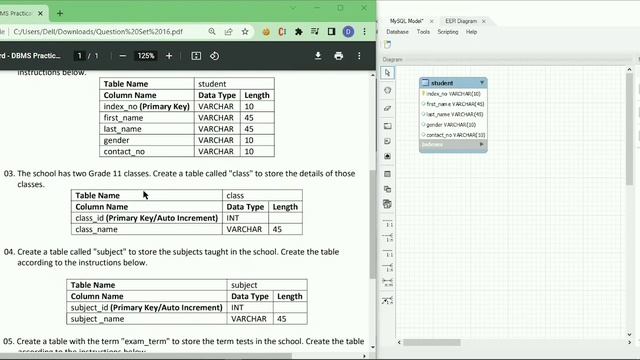
Task: Select the first_name column in student diagram
Action: click(x=453, y=104)
